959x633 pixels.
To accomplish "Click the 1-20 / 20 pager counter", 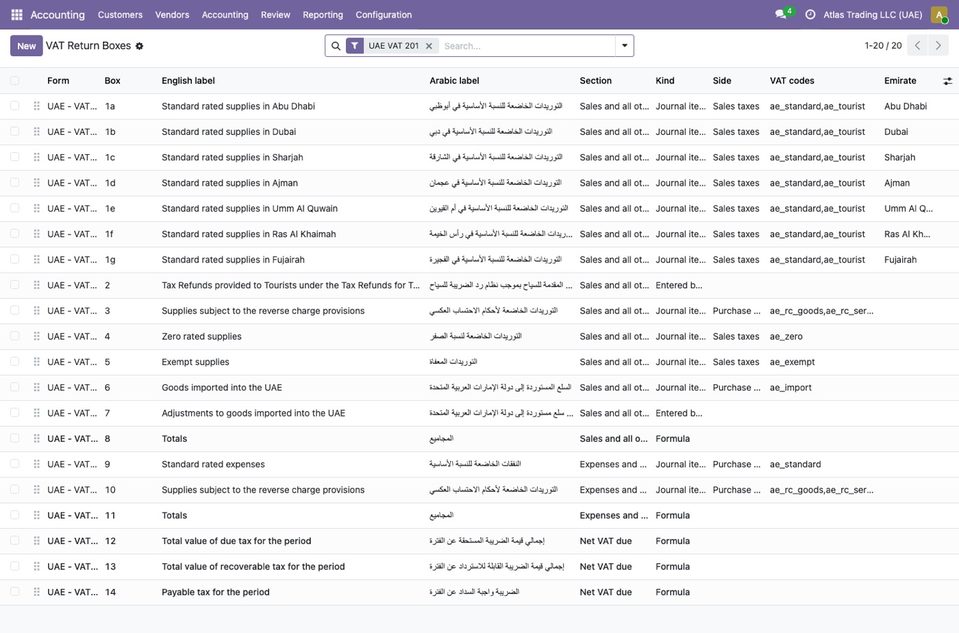I will point(883,46).
